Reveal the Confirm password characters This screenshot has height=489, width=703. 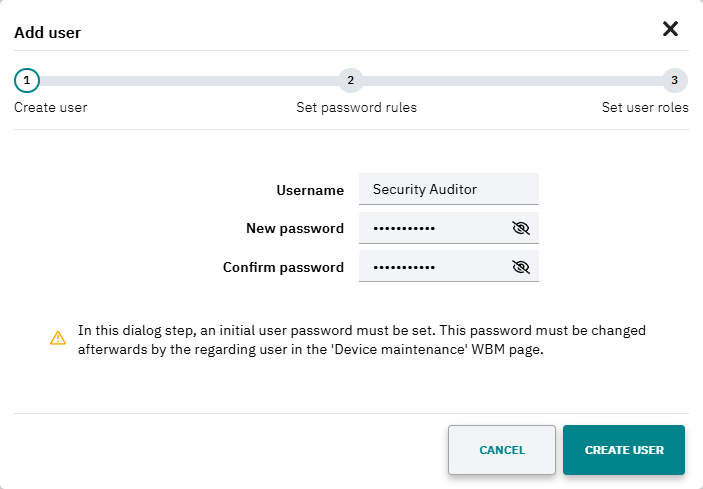coord(521,267)
